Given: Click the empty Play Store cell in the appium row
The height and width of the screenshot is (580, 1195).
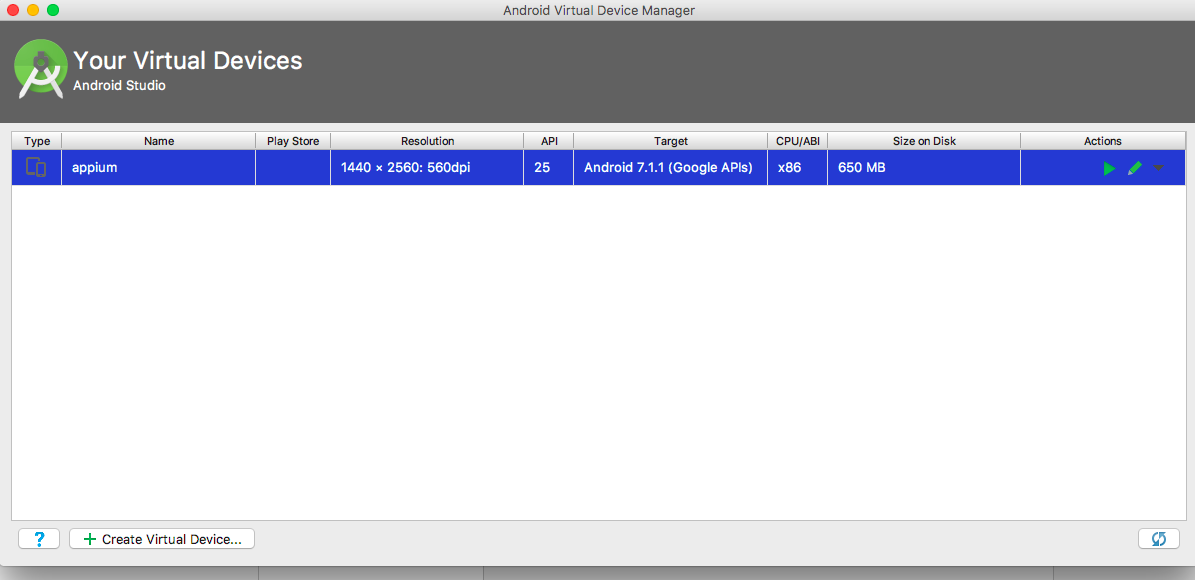Looking at the screenshot, I should 293,168.
